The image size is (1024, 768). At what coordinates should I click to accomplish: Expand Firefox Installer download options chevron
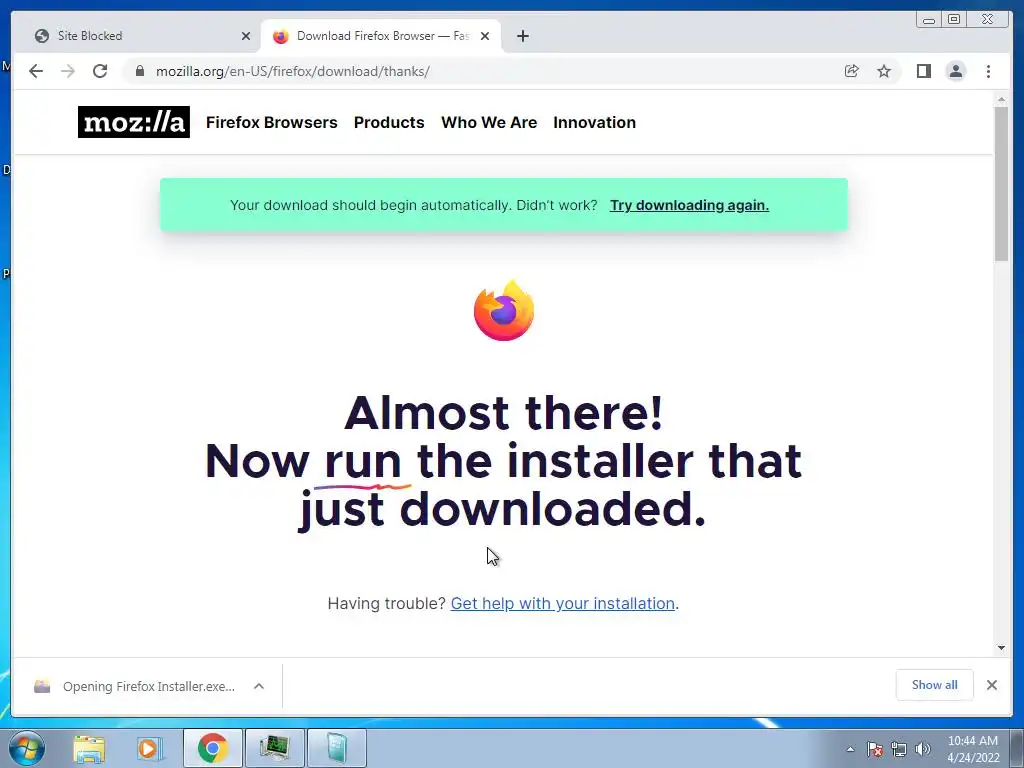coord(259,686)
